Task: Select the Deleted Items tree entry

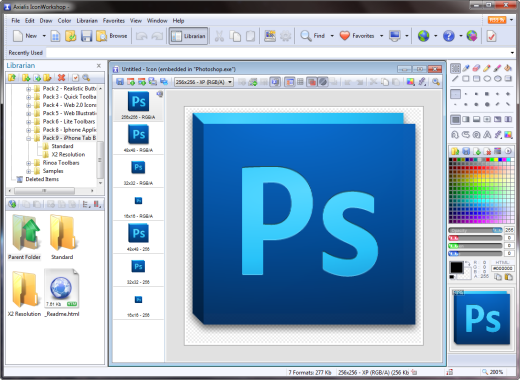Action: click(42, 179)
